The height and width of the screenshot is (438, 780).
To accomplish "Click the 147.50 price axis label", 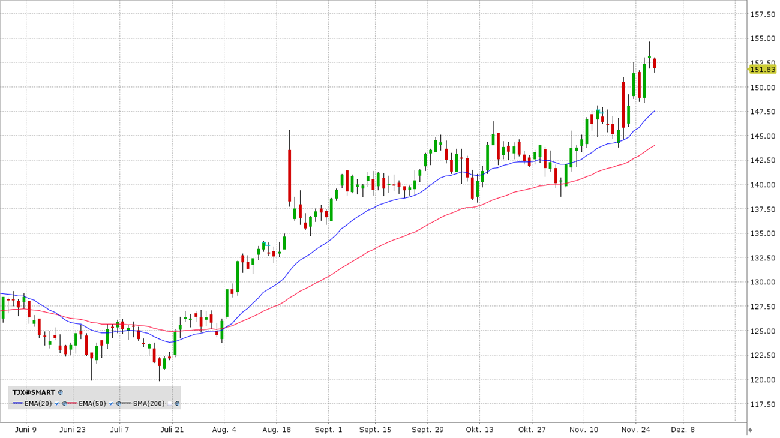I will (x=763, y=111).
